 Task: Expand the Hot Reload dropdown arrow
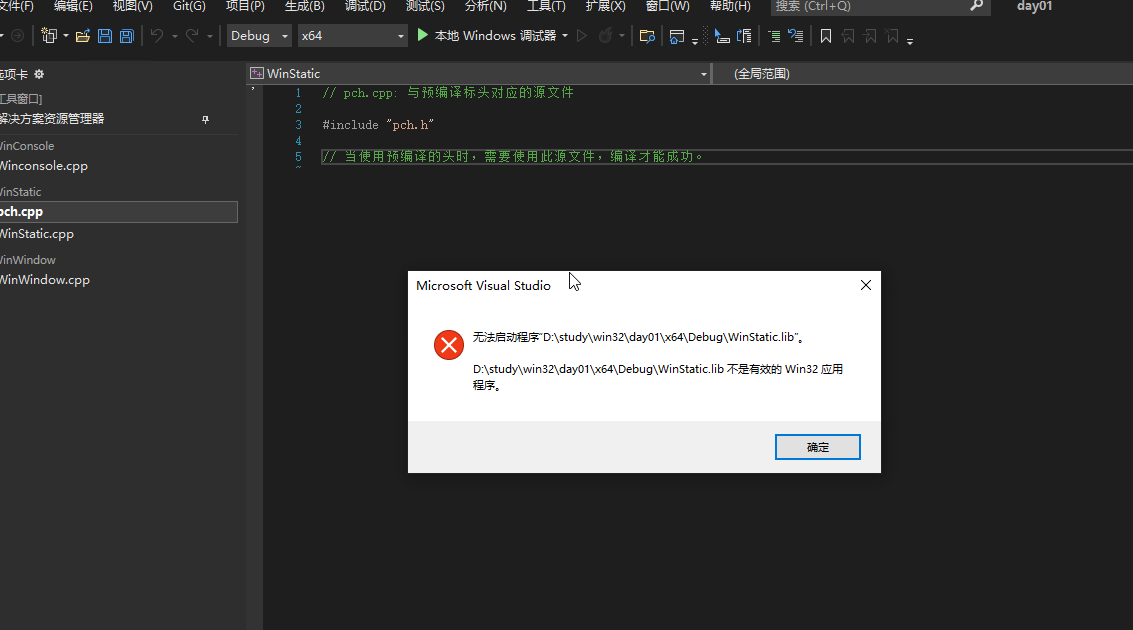(622, 35)
